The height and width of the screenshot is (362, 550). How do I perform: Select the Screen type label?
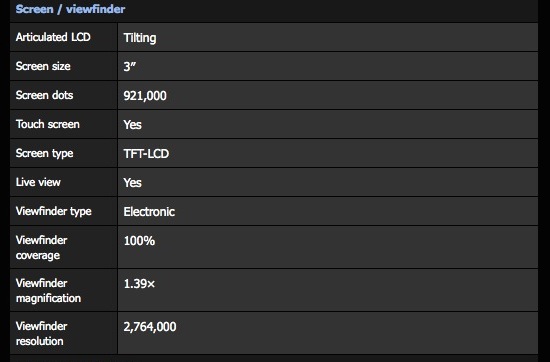44,153
